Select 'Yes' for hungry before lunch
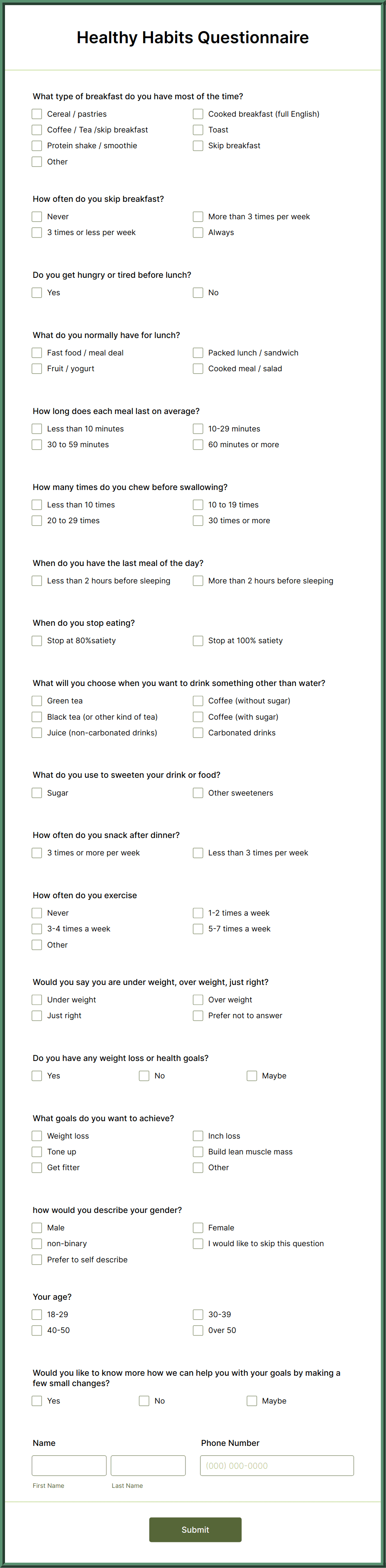Image resolution: width=386 pixels, height=1568 pixels. pos(37,292)
